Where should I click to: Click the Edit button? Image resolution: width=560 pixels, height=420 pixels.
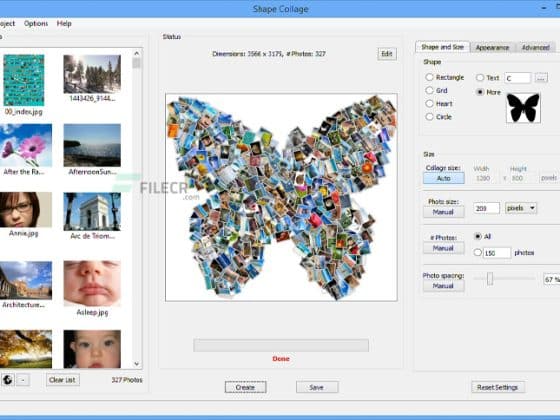387,54
